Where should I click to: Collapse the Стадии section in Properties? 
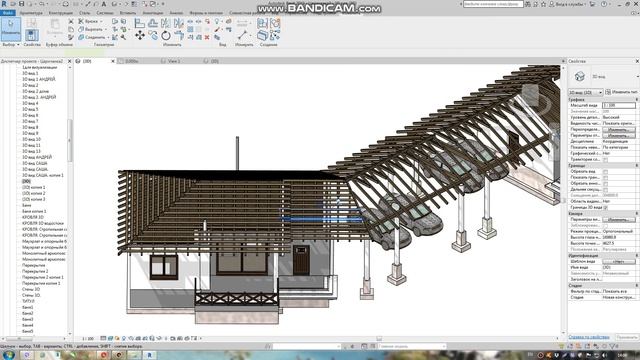coord(636,285)
